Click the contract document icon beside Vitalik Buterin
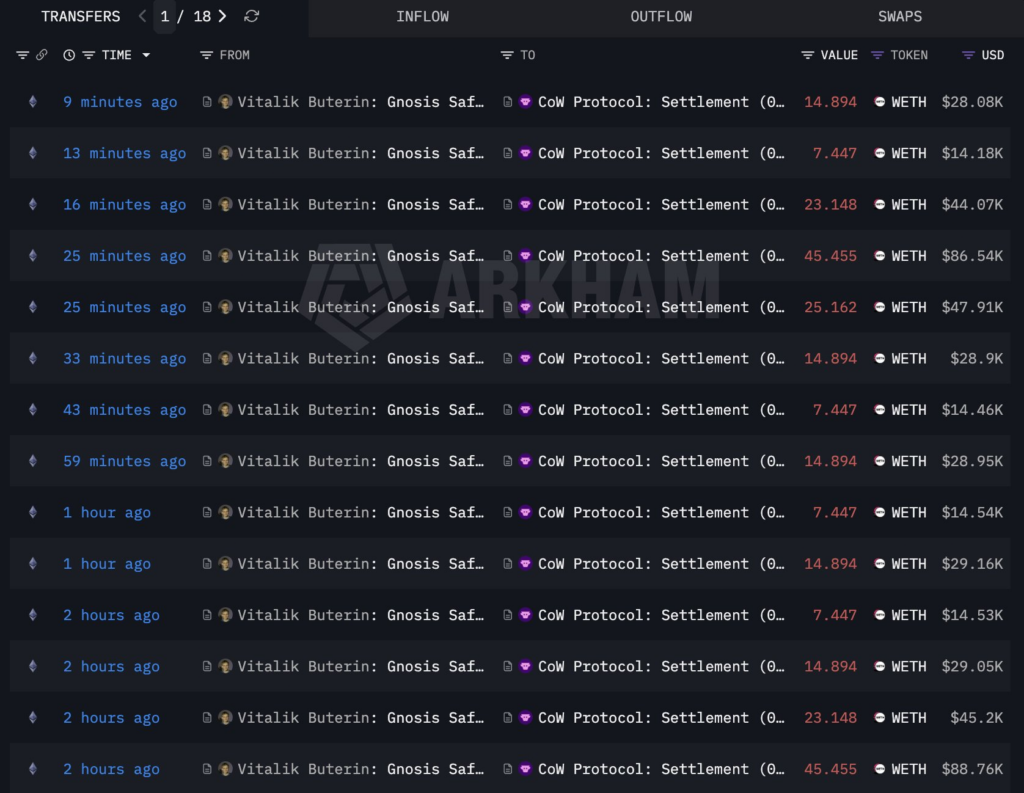This screenshot has height=793, width=1024. point(209,101)
